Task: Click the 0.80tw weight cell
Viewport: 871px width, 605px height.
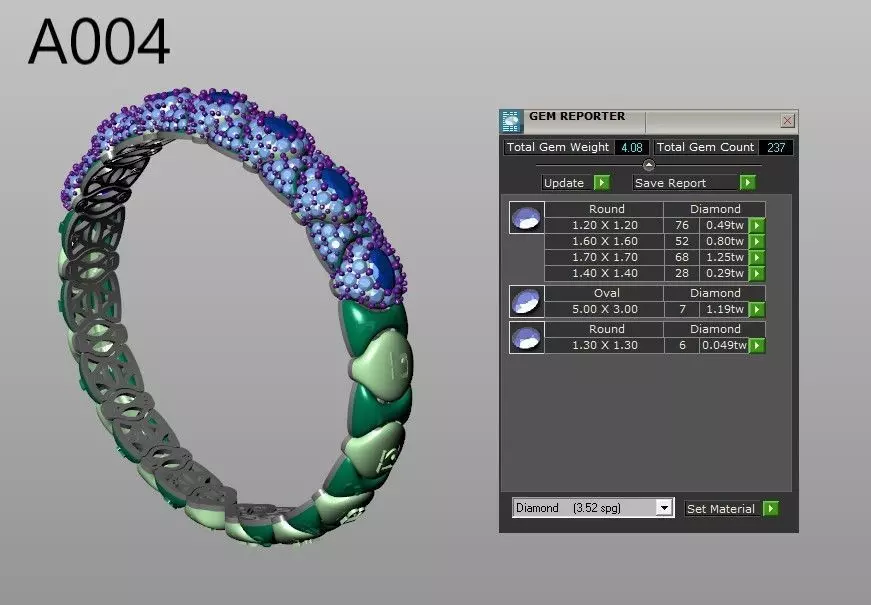Action: click(x=724, y=241)
